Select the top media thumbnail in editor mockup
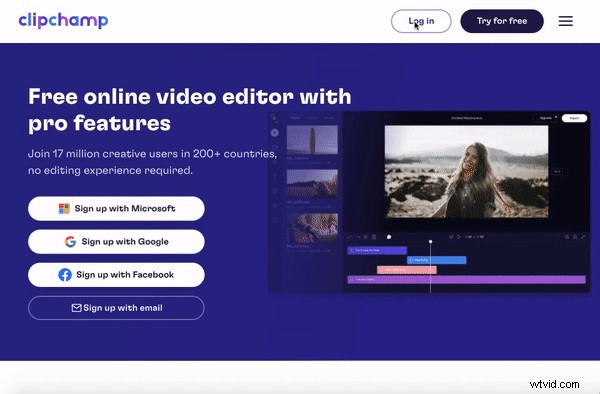This screenshot has width=600, height=394. [312, 140]
